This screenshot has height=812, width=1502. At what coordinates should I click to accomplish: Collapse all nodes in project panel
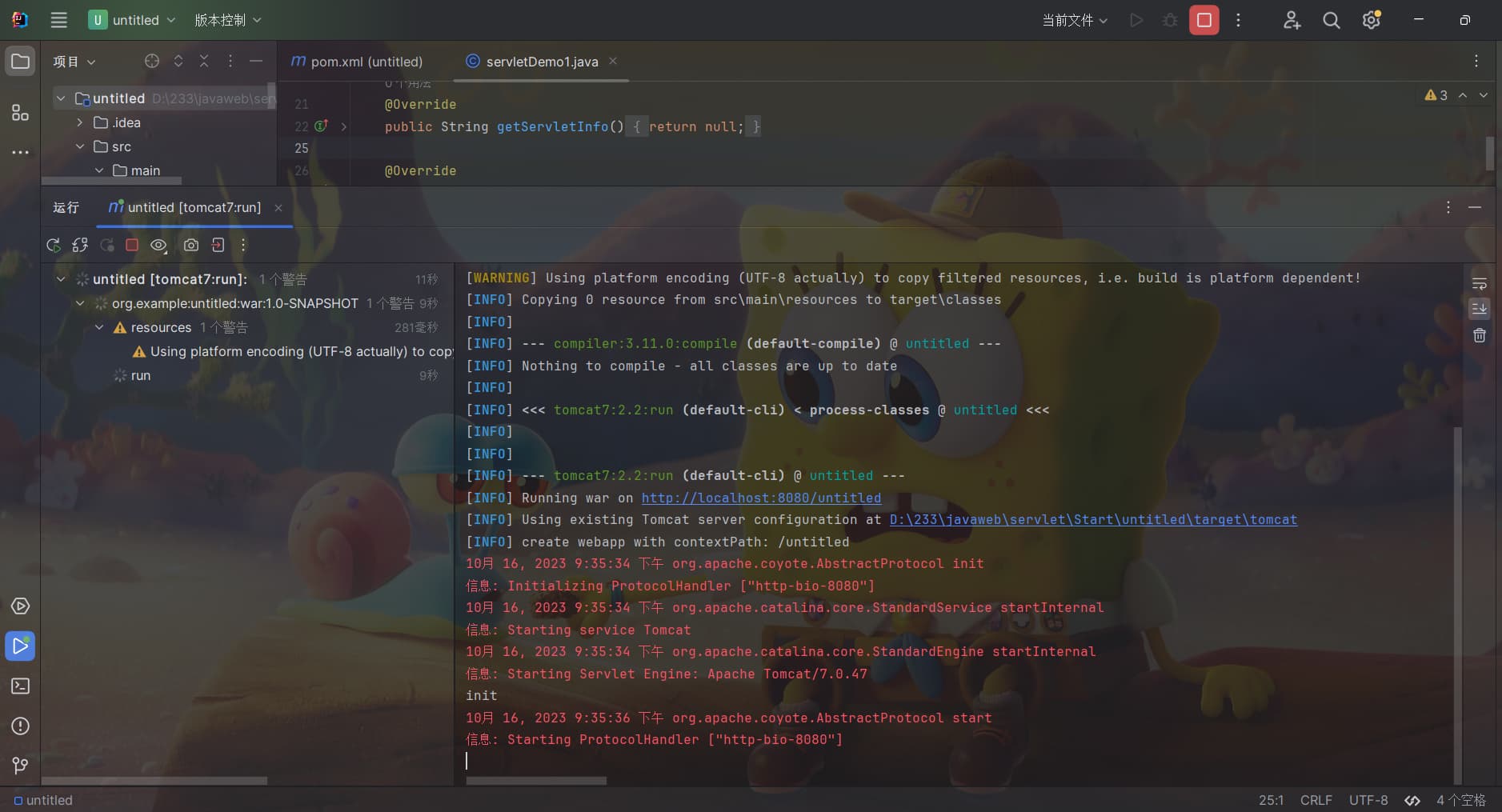point(204,61)
